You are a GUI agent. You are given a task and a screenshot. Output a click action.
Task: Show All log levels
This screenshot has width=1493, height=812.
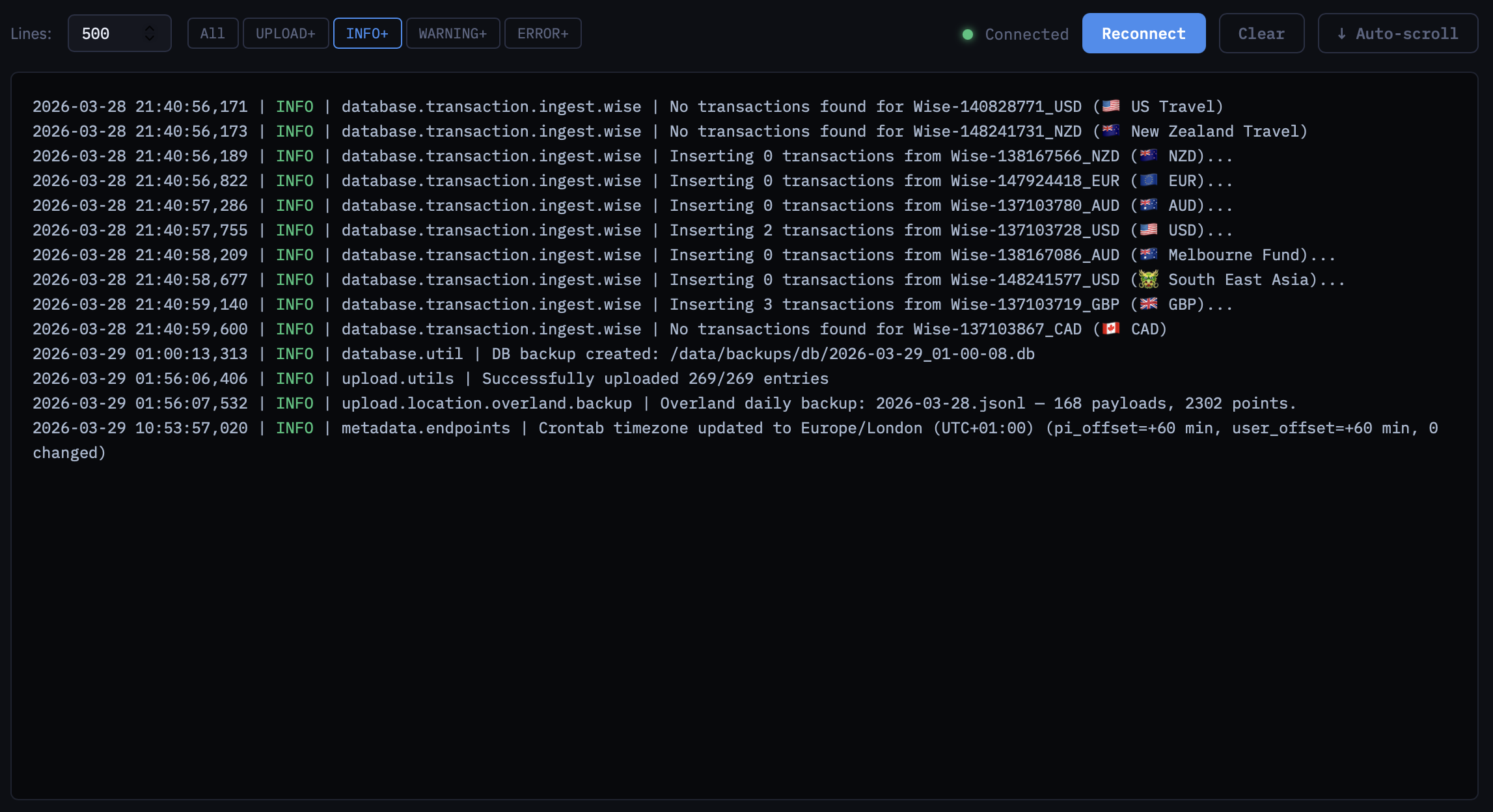[213, 34]
